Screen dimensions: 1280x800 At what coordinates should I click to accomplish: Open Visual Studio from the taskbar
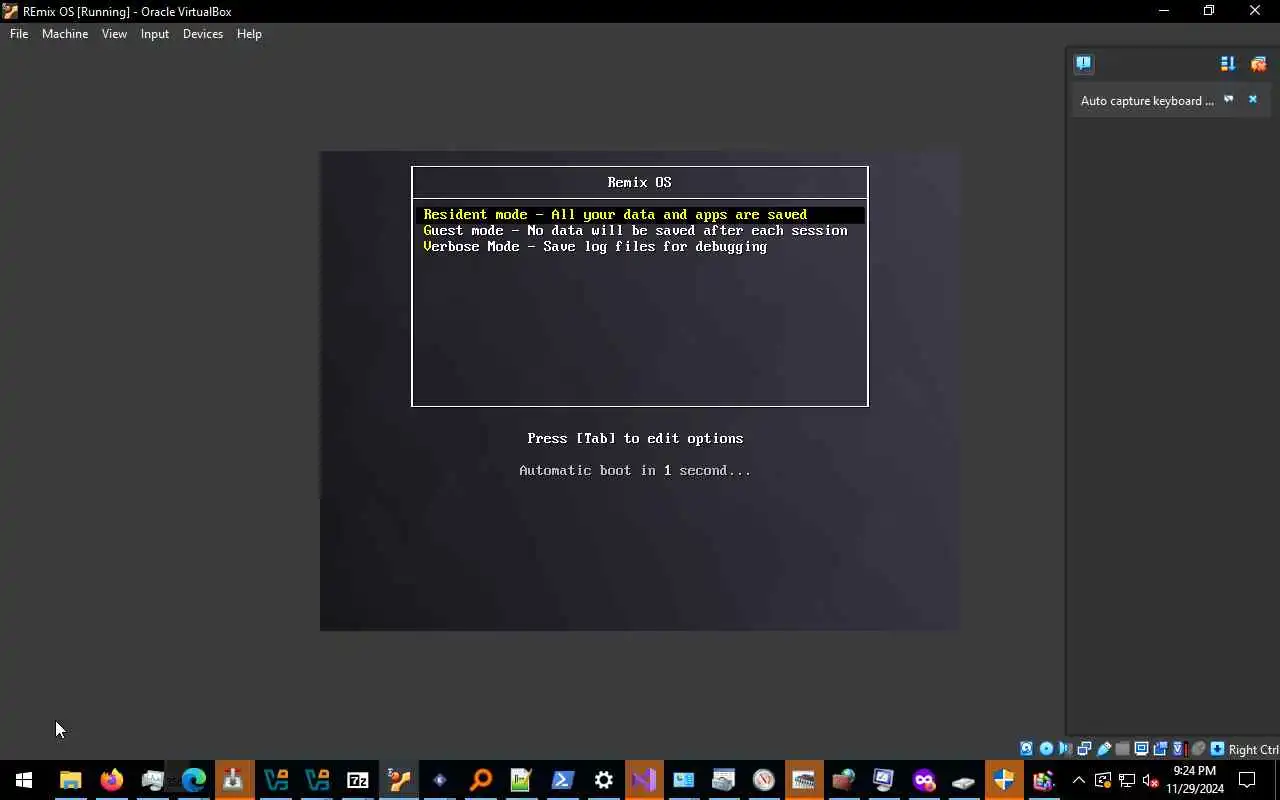(x=644, y=780)
